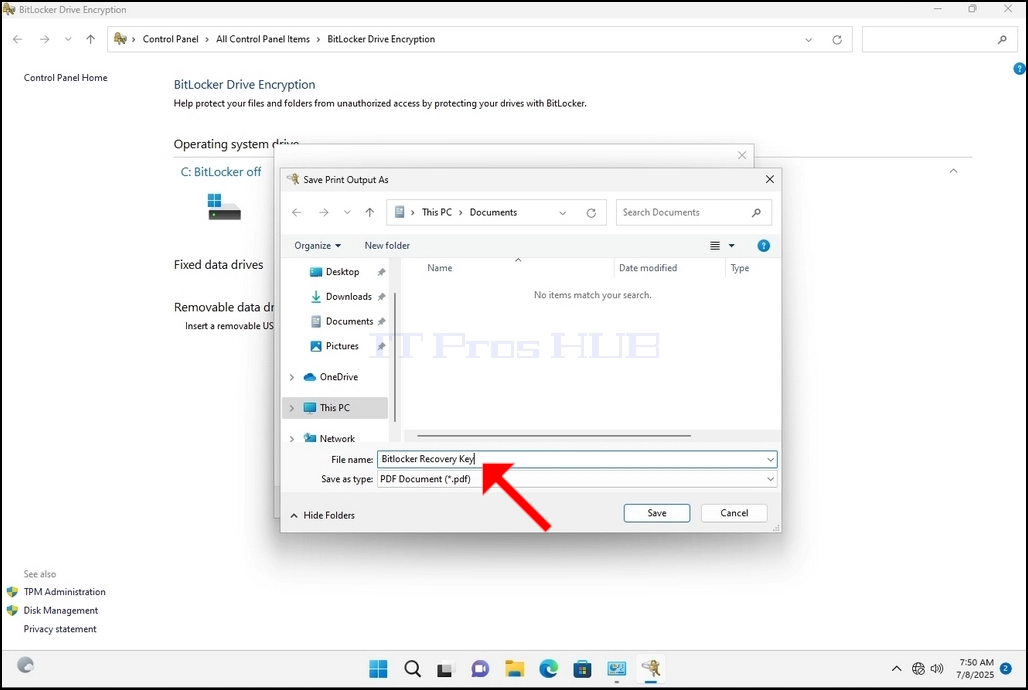Screen dimensions: 1028x690
Task: Open Control Panel help icon
Action: (x=1019, y=68)
